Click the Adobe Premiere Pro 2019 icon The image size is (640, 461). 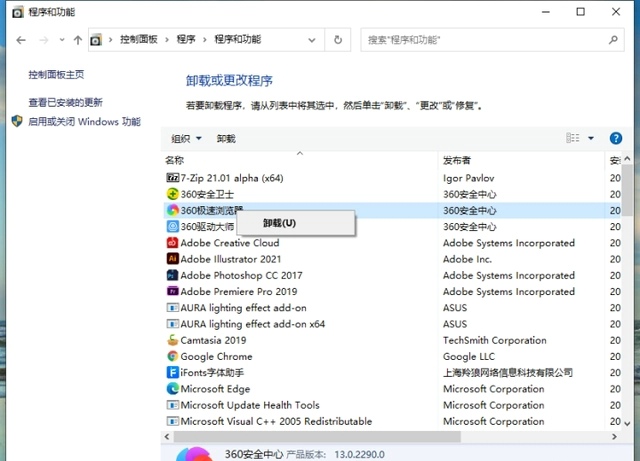173,291
